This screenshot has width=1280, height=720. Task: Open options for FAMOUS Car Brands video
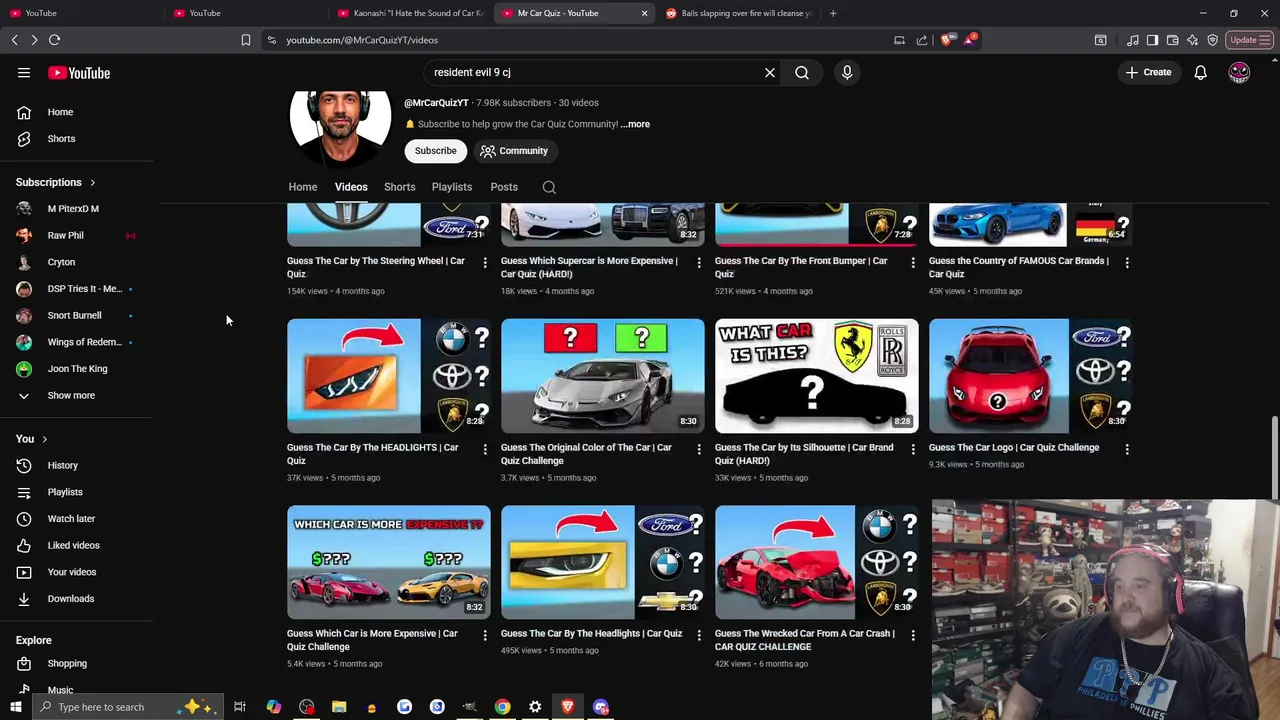pyautogui.click(x=1127, y=262)
